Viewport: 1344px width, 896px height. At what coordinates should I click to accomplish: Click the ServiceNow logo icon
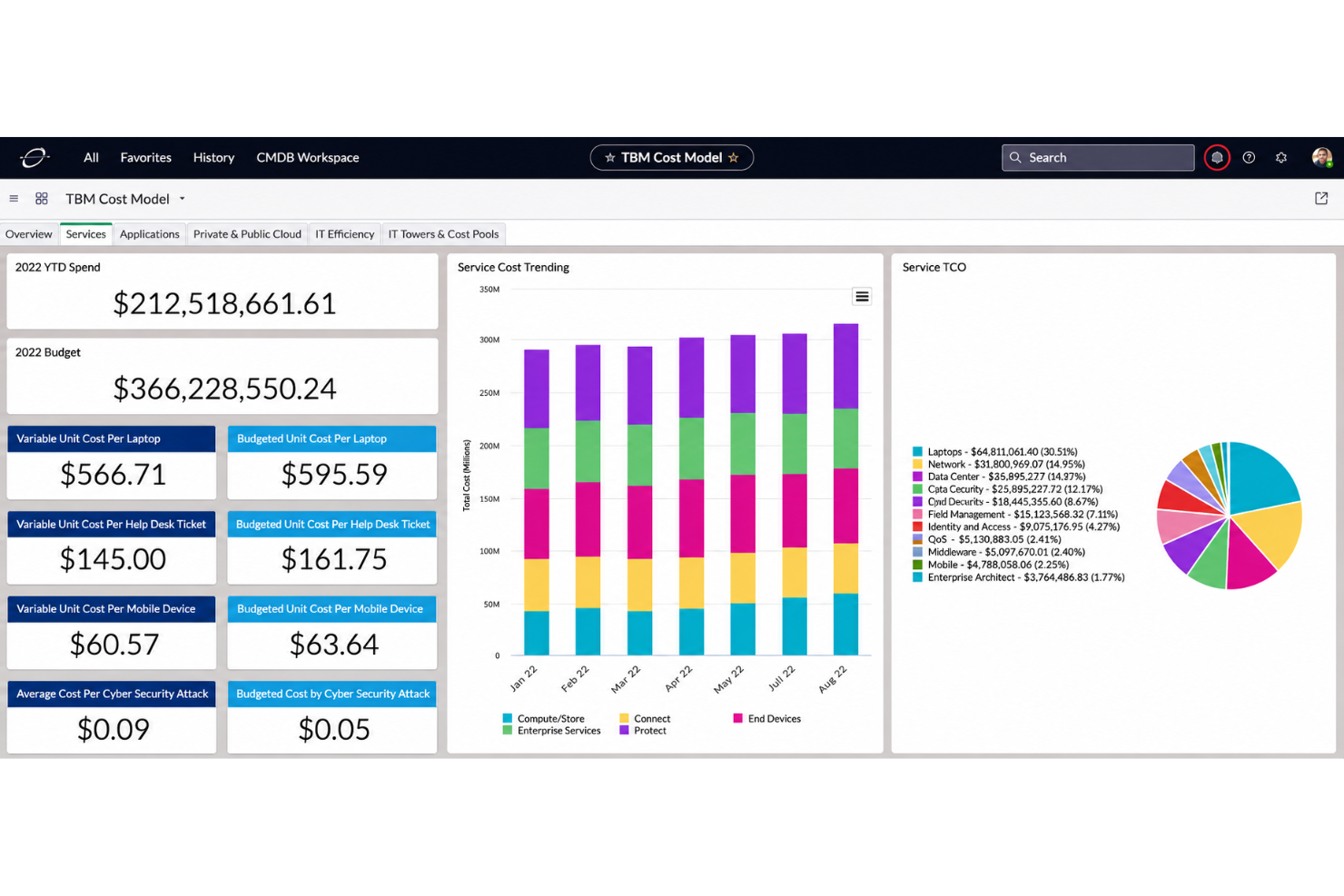point(35,158)
